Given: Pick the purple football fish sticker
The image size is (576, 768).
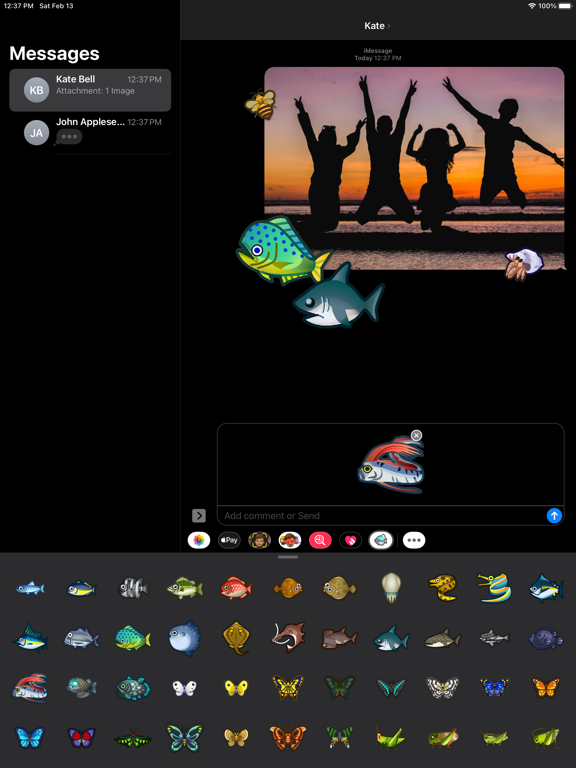Looking at the screenshot, I should [x=546, y=638].
